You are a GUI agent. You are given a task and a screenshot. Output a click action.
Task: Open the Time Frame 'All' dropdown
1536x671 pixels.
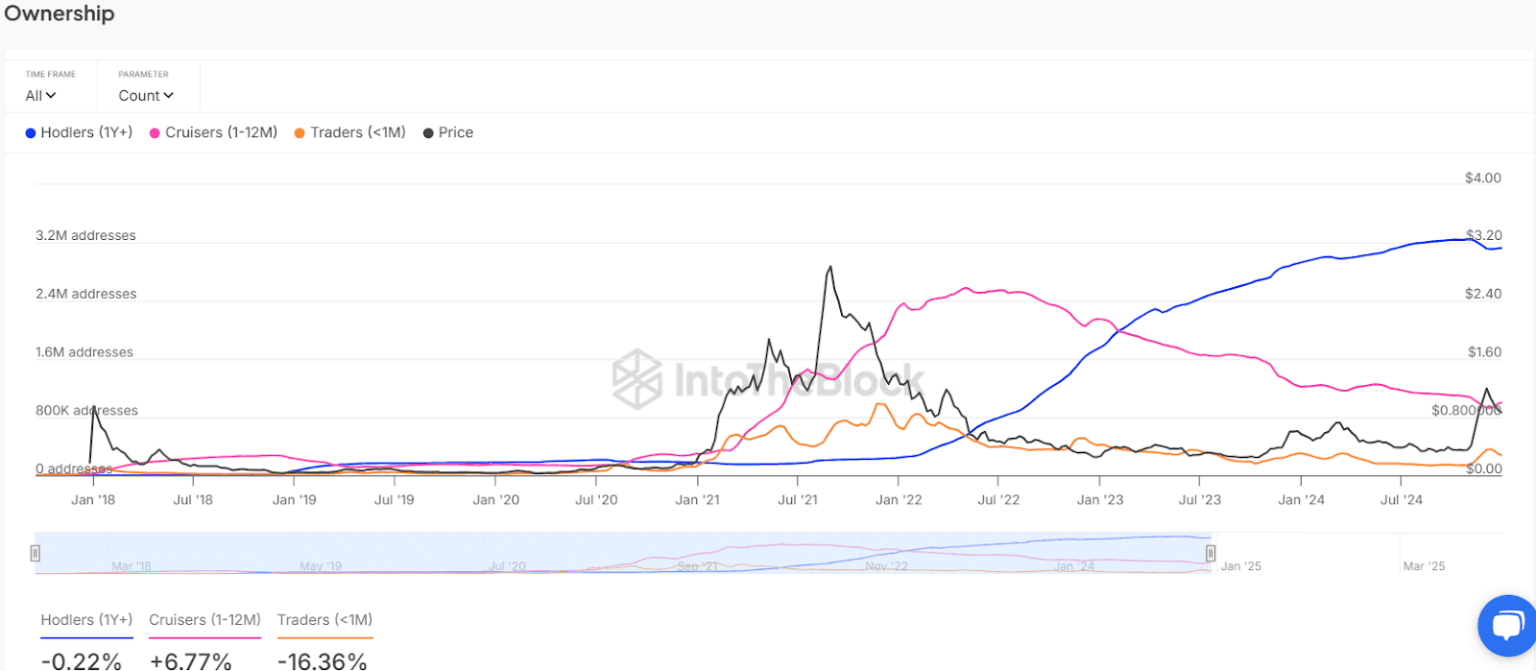pos(41,96)
